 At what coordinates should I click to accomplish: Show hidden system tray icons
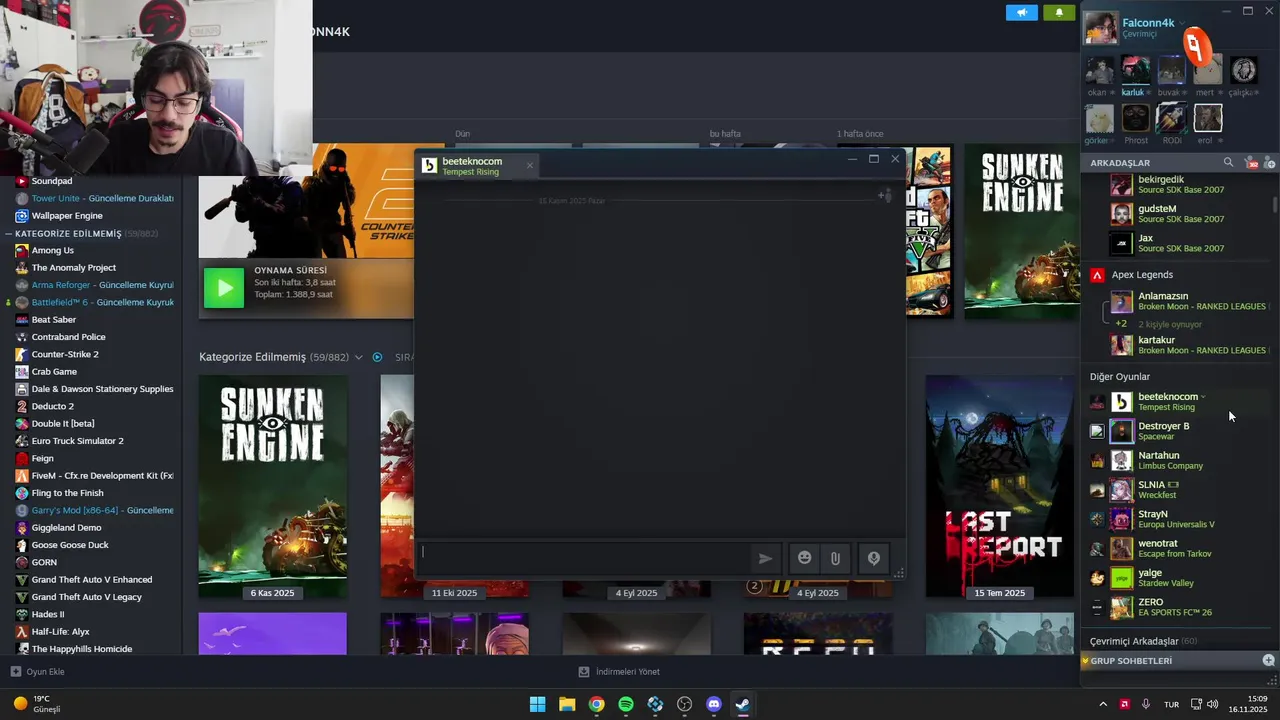[x=1103, y=704]
